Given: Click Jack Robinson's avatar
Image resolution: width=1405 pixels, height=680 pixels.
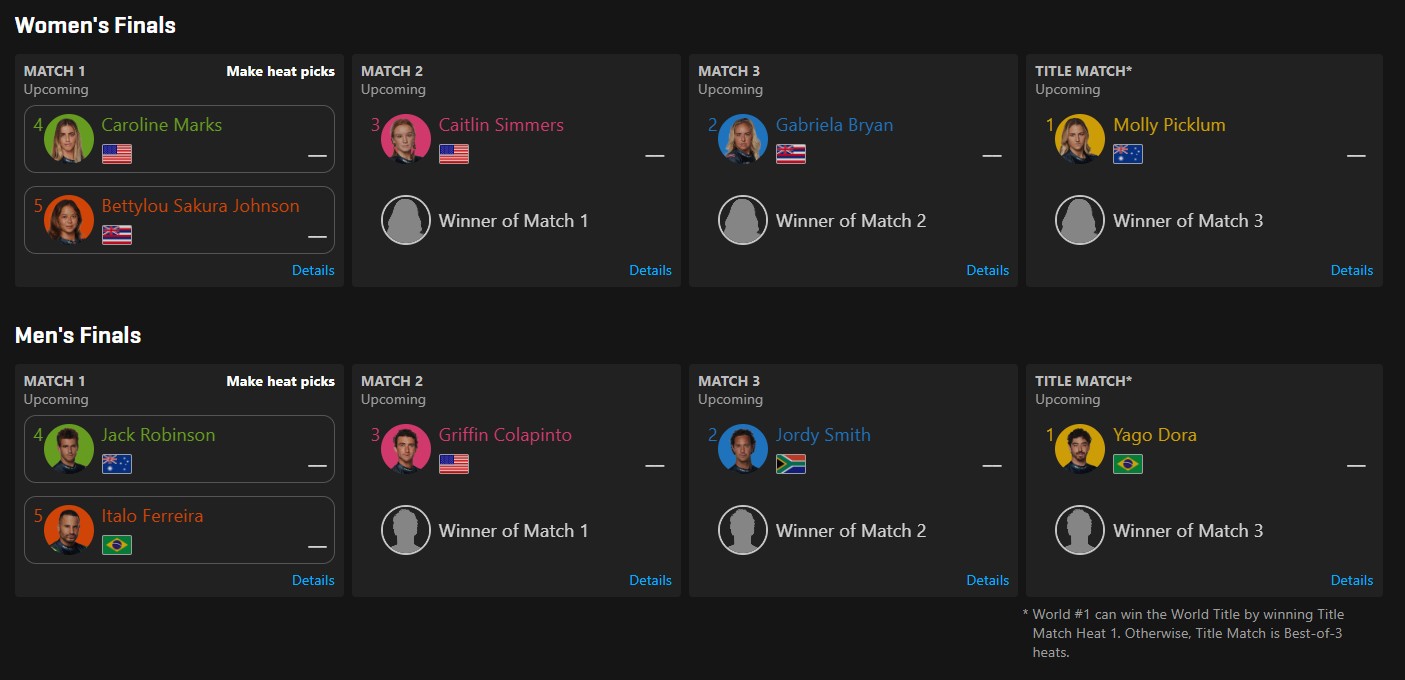Looking at the screenshot, I should [69, 449].
